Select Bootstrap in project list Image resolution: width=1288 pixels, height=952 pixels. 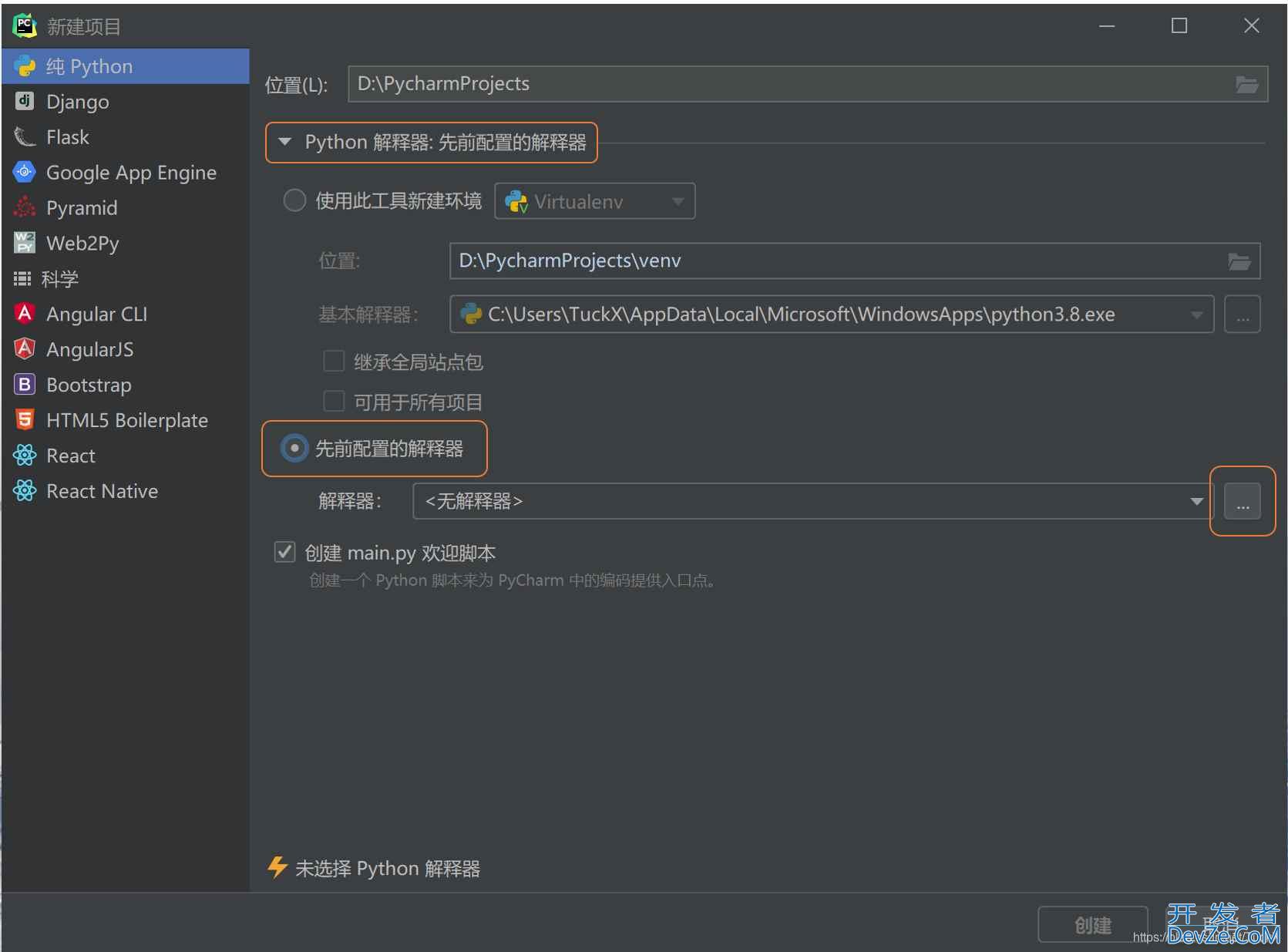pos(125,385)
